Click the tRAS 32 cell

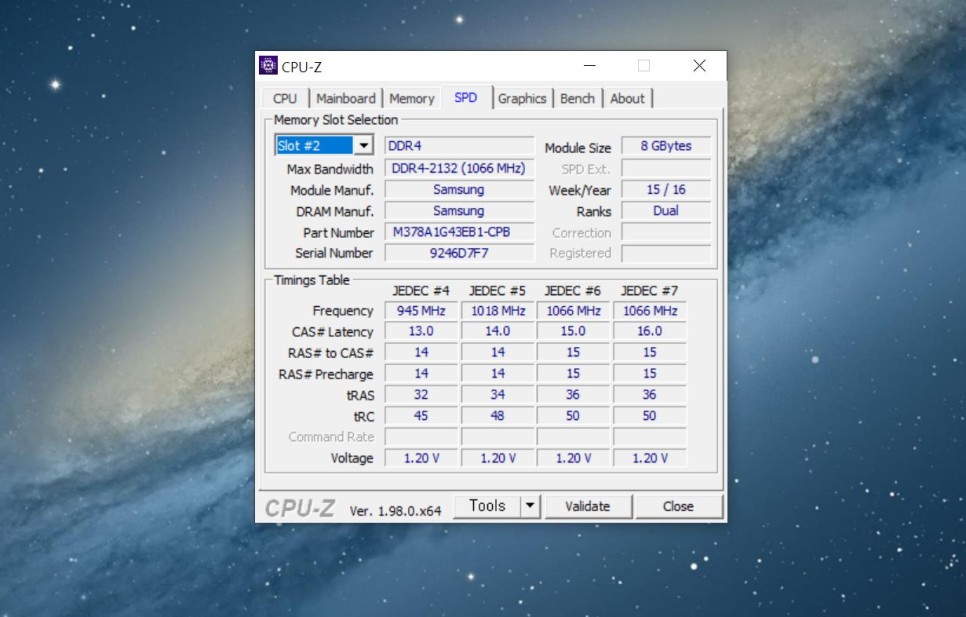coord(421,395)
